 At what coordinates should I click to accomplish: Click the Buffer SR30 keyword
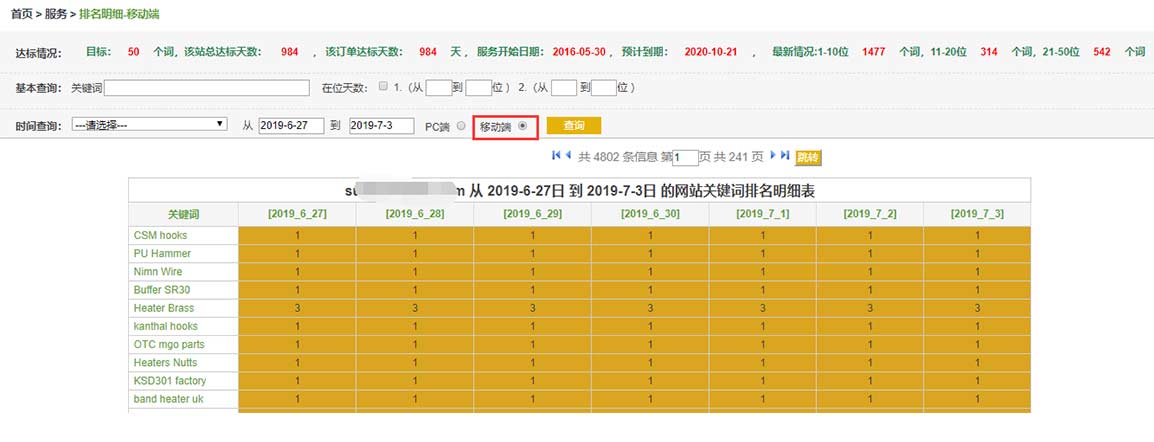(x=162, y=290)
